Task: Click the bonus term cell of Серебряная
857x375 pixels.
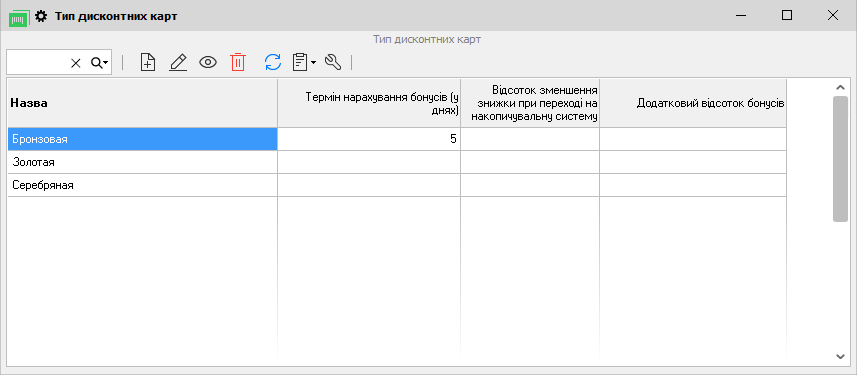Action: pos(369,185)
